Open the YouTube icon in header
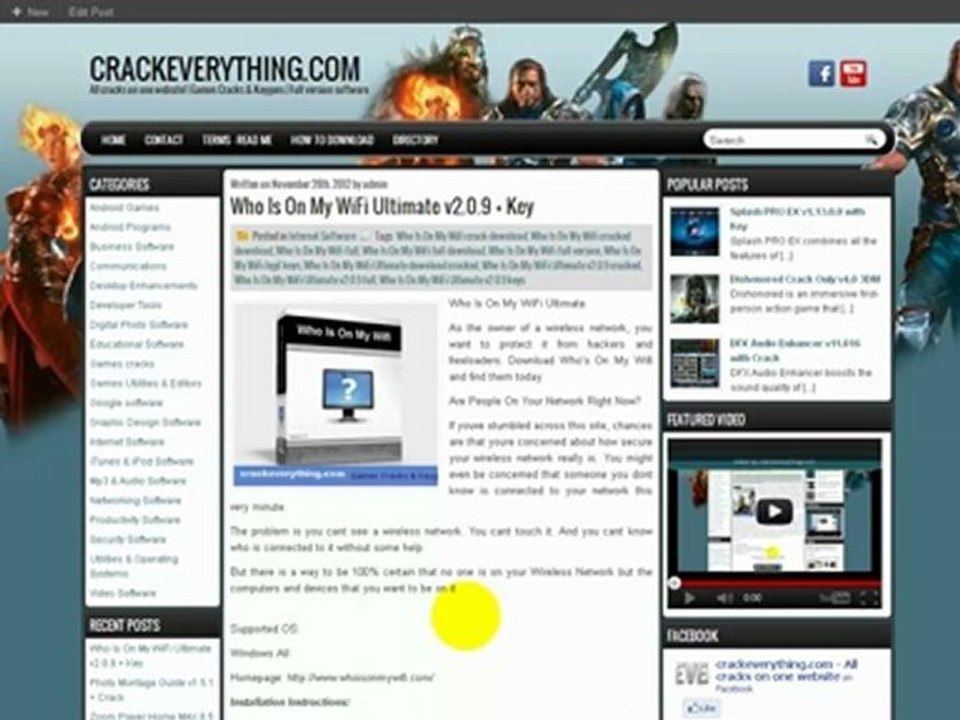The height and width of the screenshot is (720, 960). (x=853, y=73)
